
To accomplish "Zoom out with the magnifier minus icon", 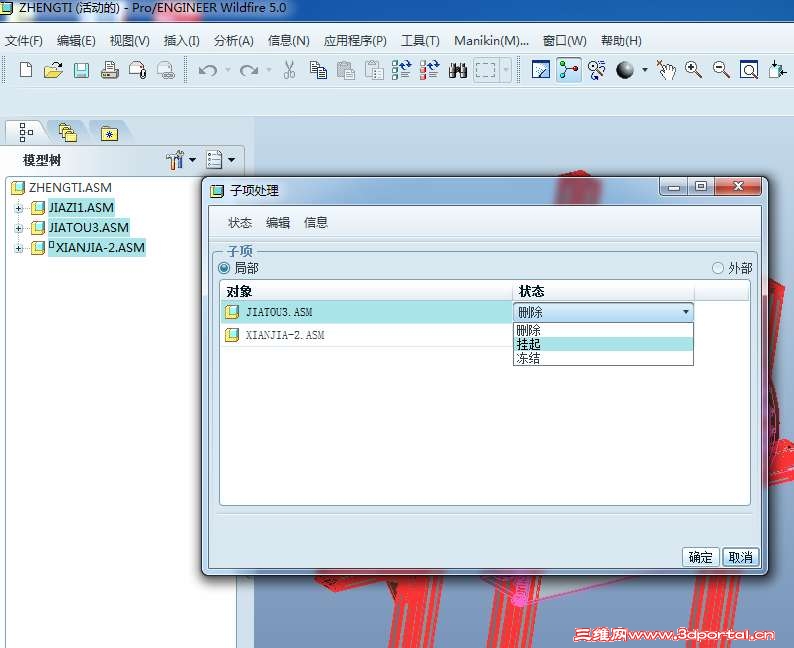I will 721,70.
